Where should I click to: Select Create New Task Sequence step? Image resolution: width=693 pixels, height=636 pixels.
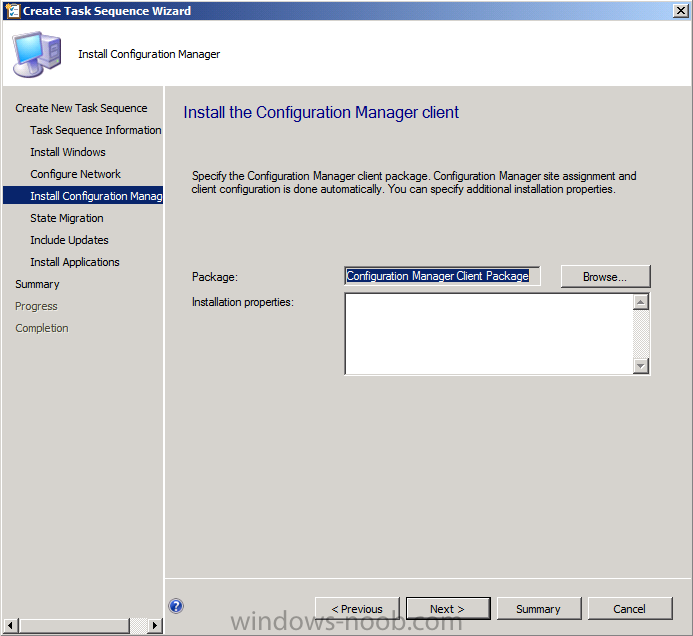point(81,108)
